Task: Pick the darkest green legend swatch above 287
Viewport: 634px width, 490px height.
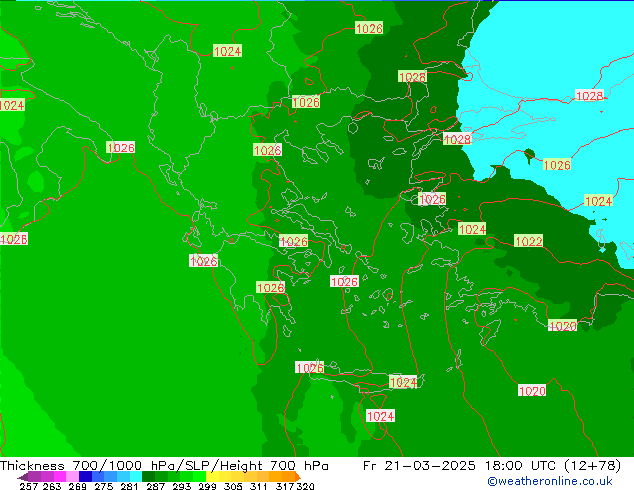Action: pos(148,477)
